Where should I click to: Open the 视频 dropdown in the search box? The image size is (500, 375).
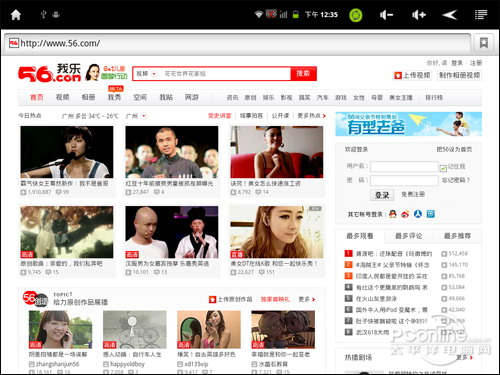point(146,74)
